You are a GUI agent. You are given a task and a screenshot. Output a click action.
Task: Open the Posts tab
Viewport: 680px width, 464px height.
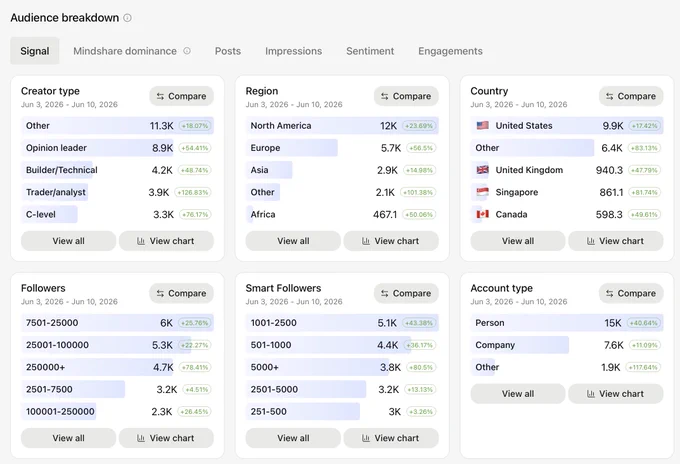click(228, 51)
